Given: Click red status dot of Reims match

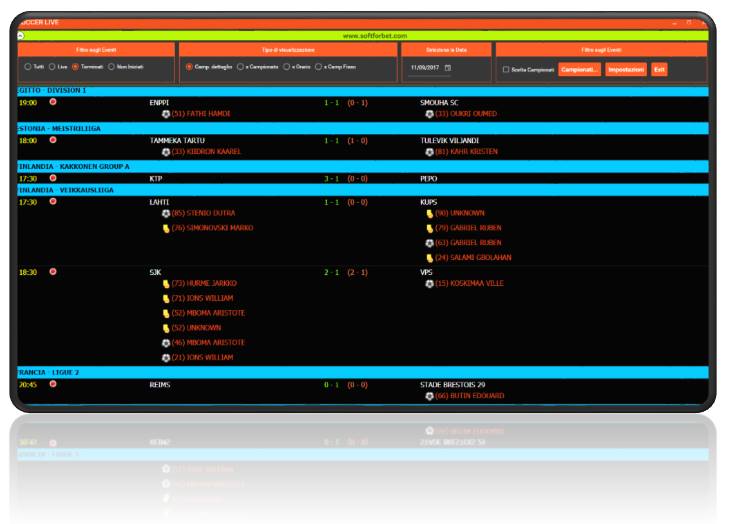Looking at the screenshot, I should coord(53,384).
